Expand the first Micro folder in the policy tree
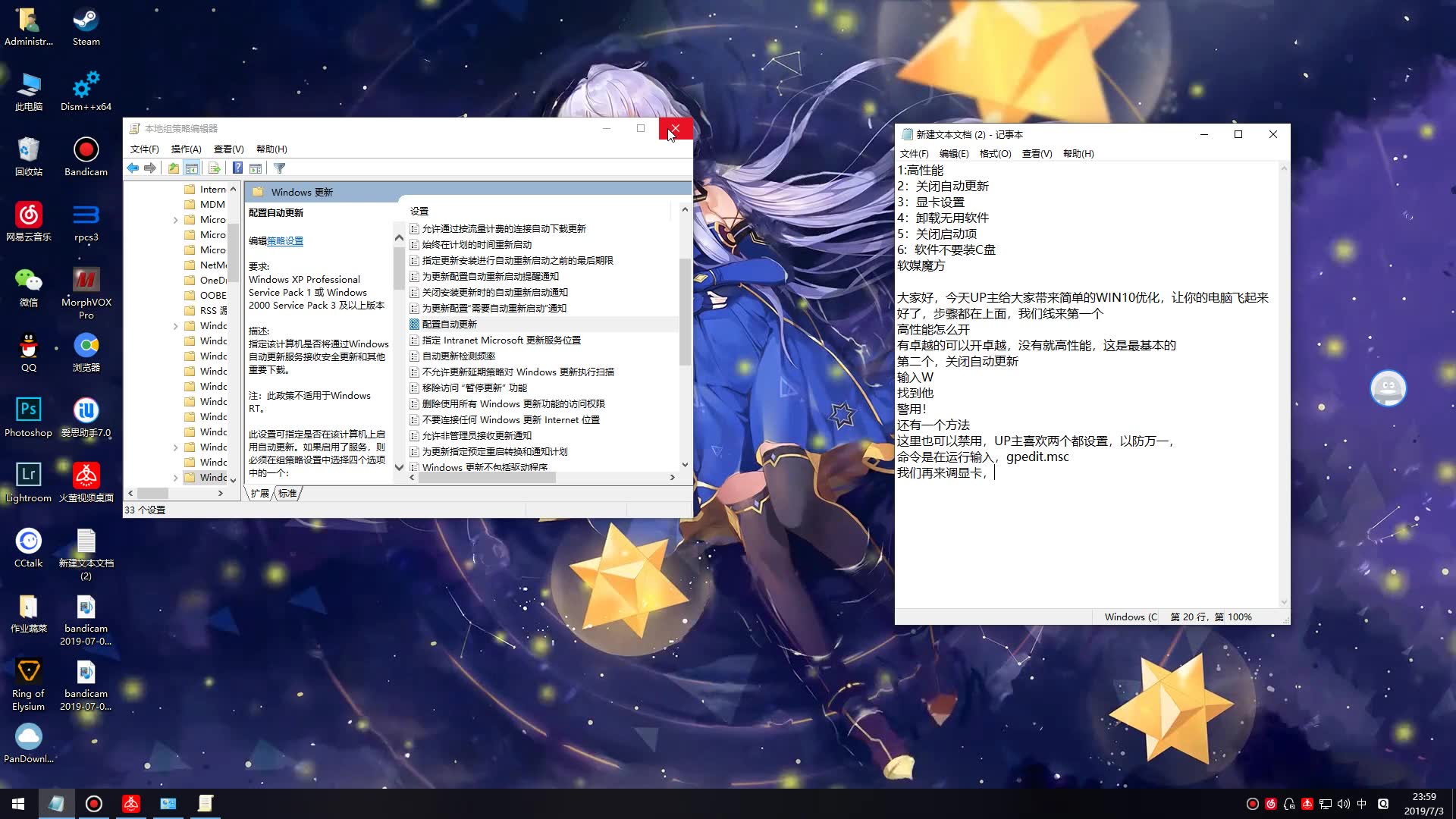The height and width of the screenshot is (819, 1456). coord(176,220)
